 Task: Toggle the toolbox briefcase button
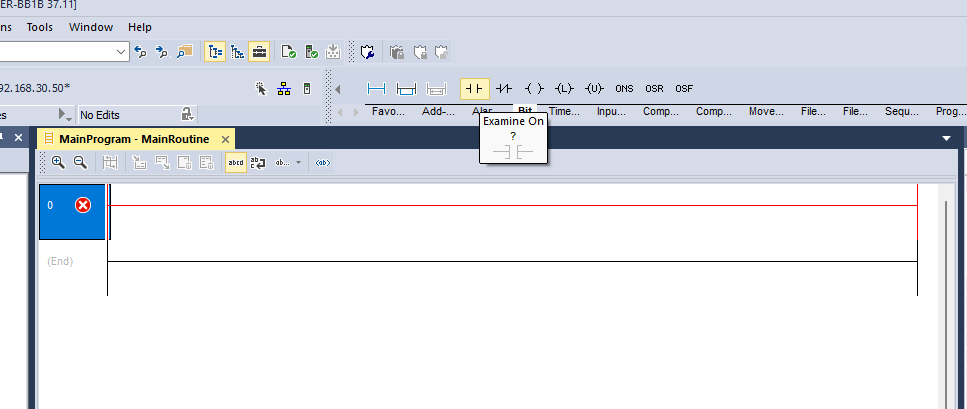(x=259, y=51)
